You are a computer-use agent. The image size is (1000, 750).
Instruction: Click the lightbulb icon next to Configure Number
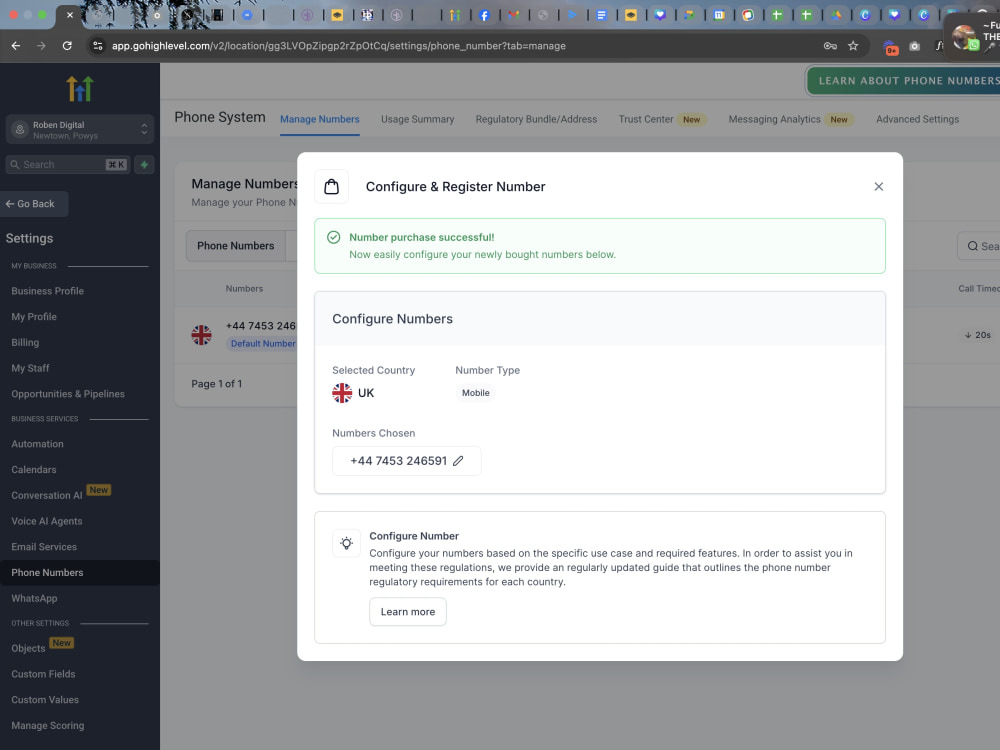click(x=346, y=543)
